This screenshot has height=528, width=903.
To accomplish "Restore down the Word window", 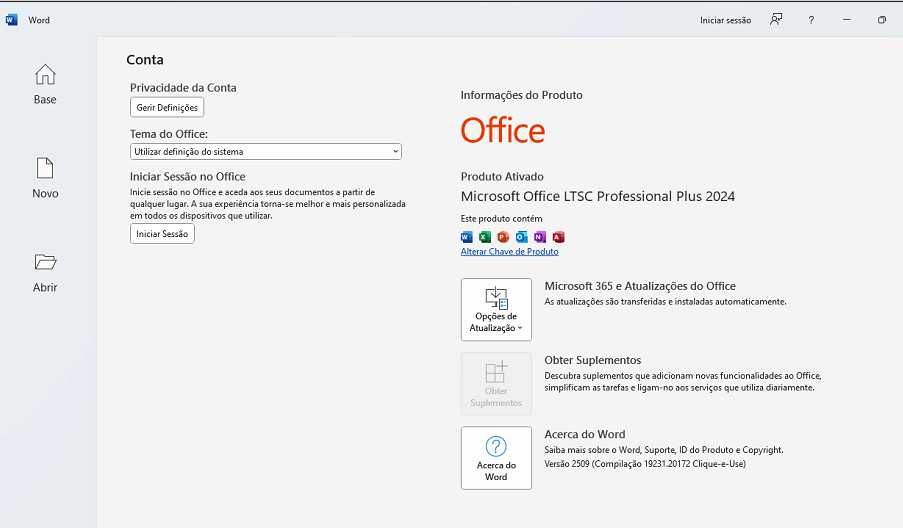I will pos(882,20).
